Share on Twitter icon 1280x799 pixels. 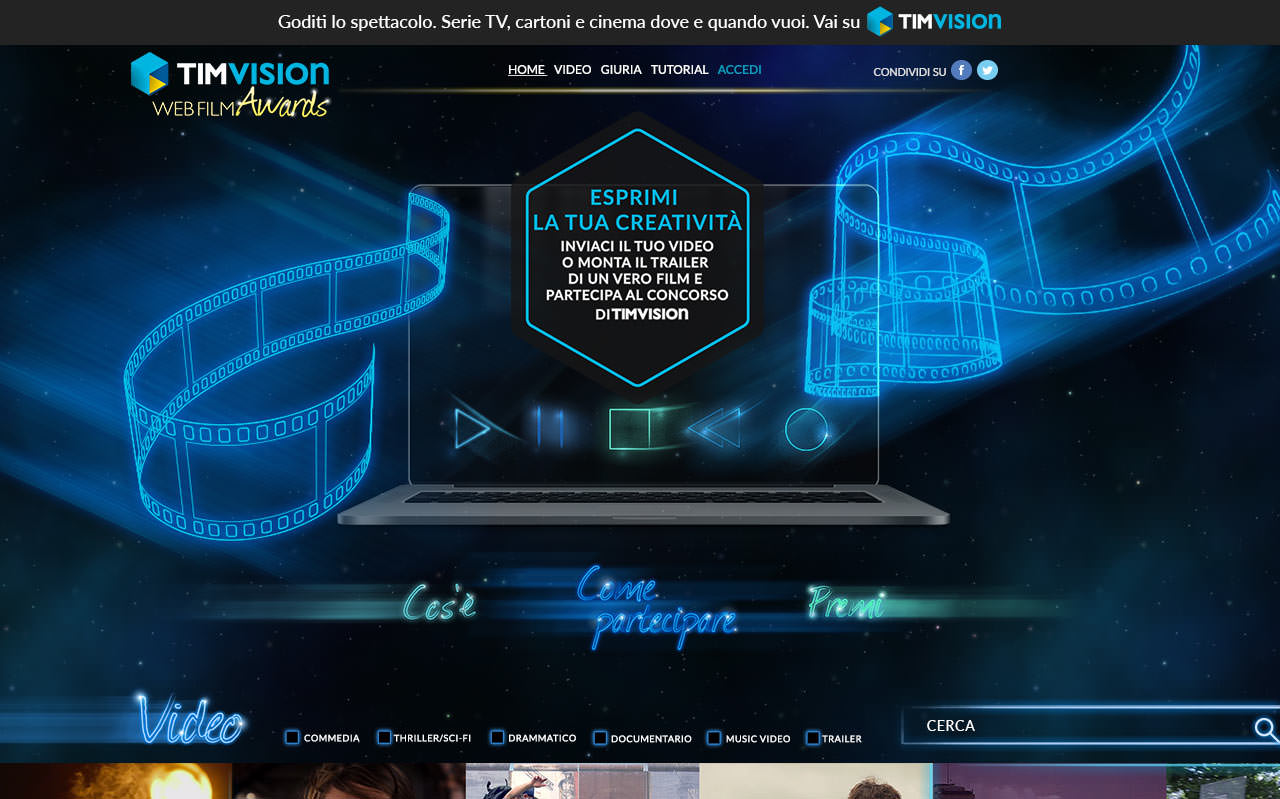987,70
